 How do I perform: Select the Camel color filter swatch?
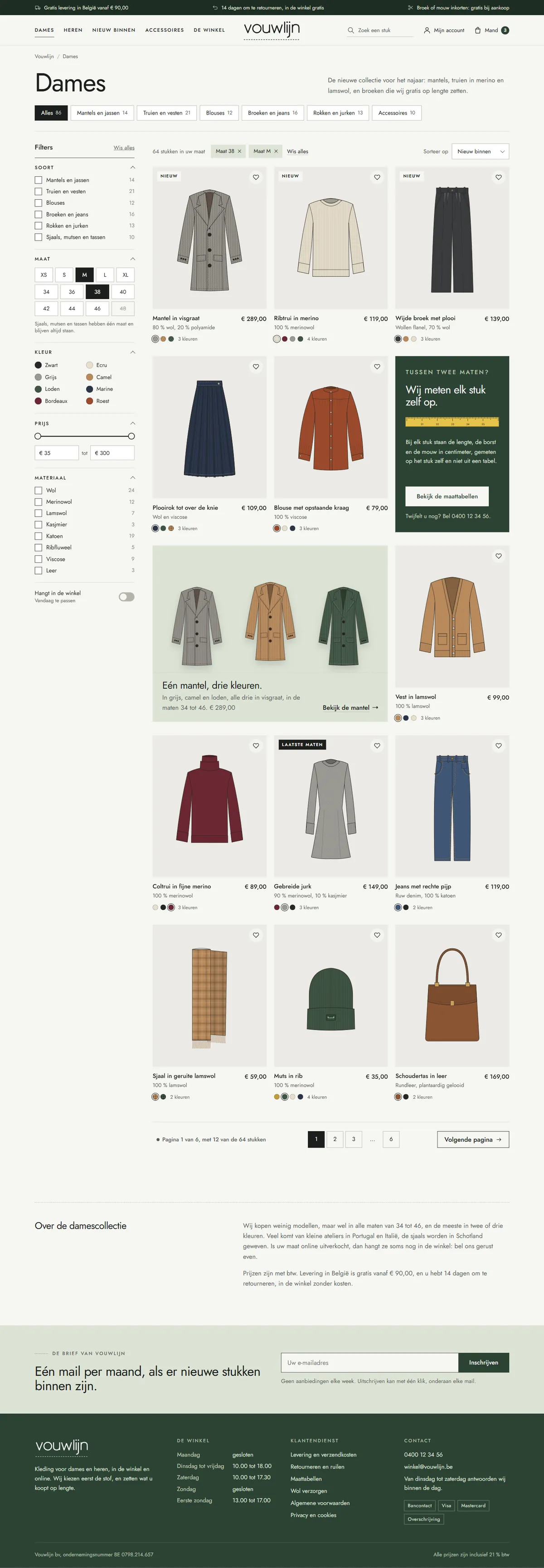(x=90, y=377)
